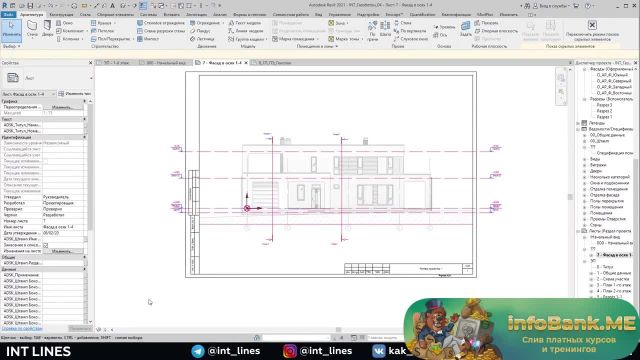Screen dimensions: 640x360
Task: Toggle the hidden elements reveal mode button
Action: pos(592,25)
